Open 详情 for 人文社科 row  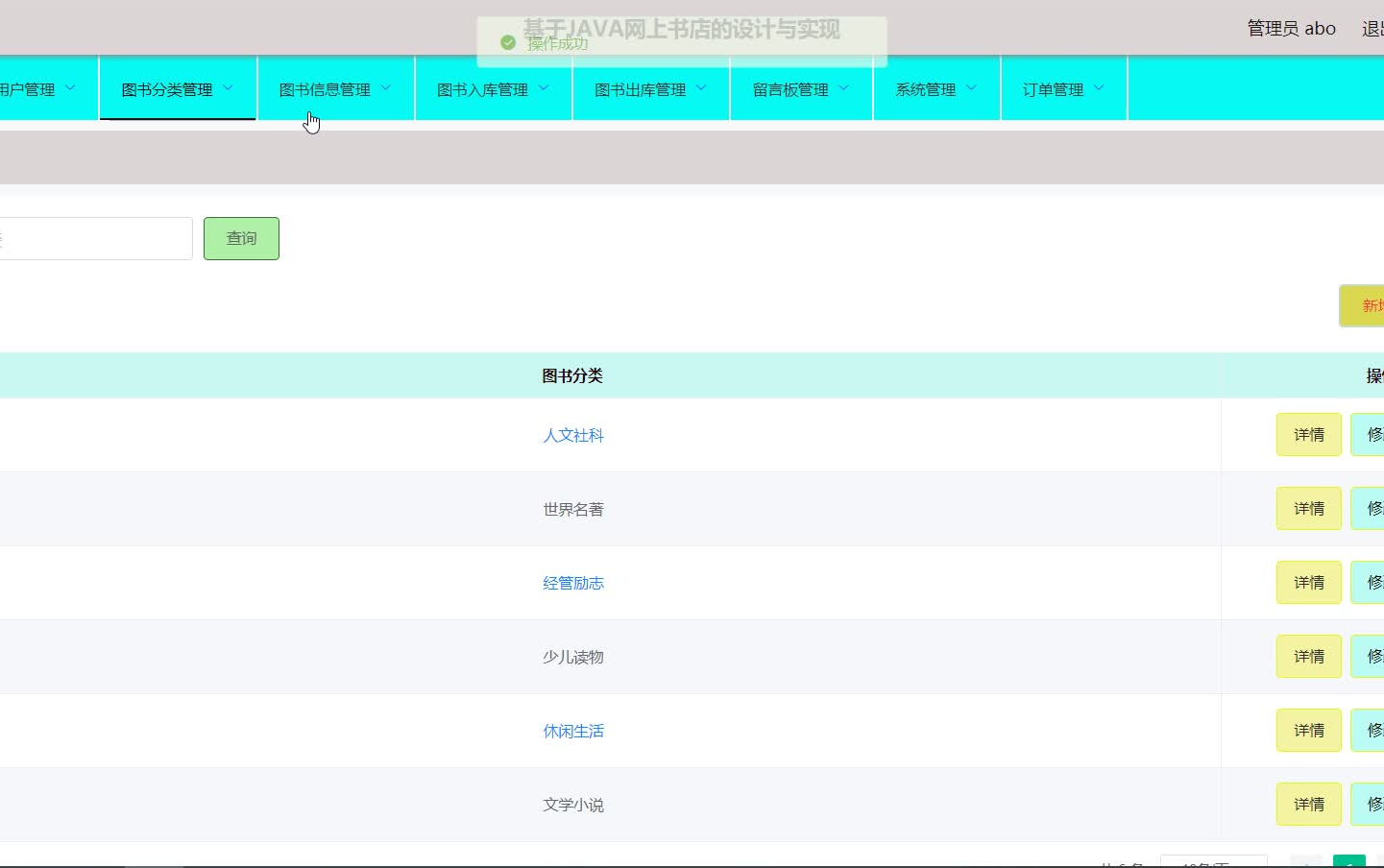coord(1309,435)
